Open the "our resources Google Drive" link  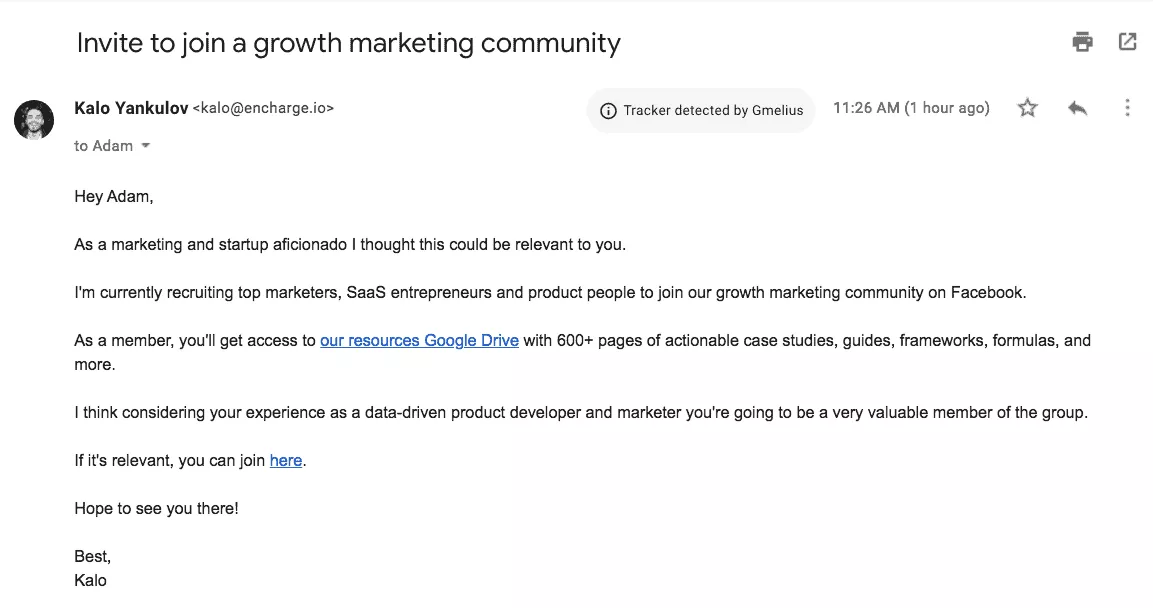419,340
